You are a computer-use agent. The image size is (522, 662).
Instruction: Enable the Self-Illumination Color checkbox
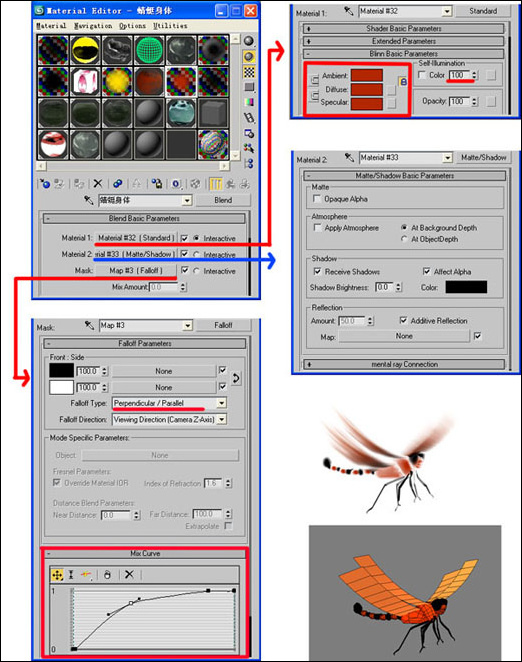click(x=422, y=75)
